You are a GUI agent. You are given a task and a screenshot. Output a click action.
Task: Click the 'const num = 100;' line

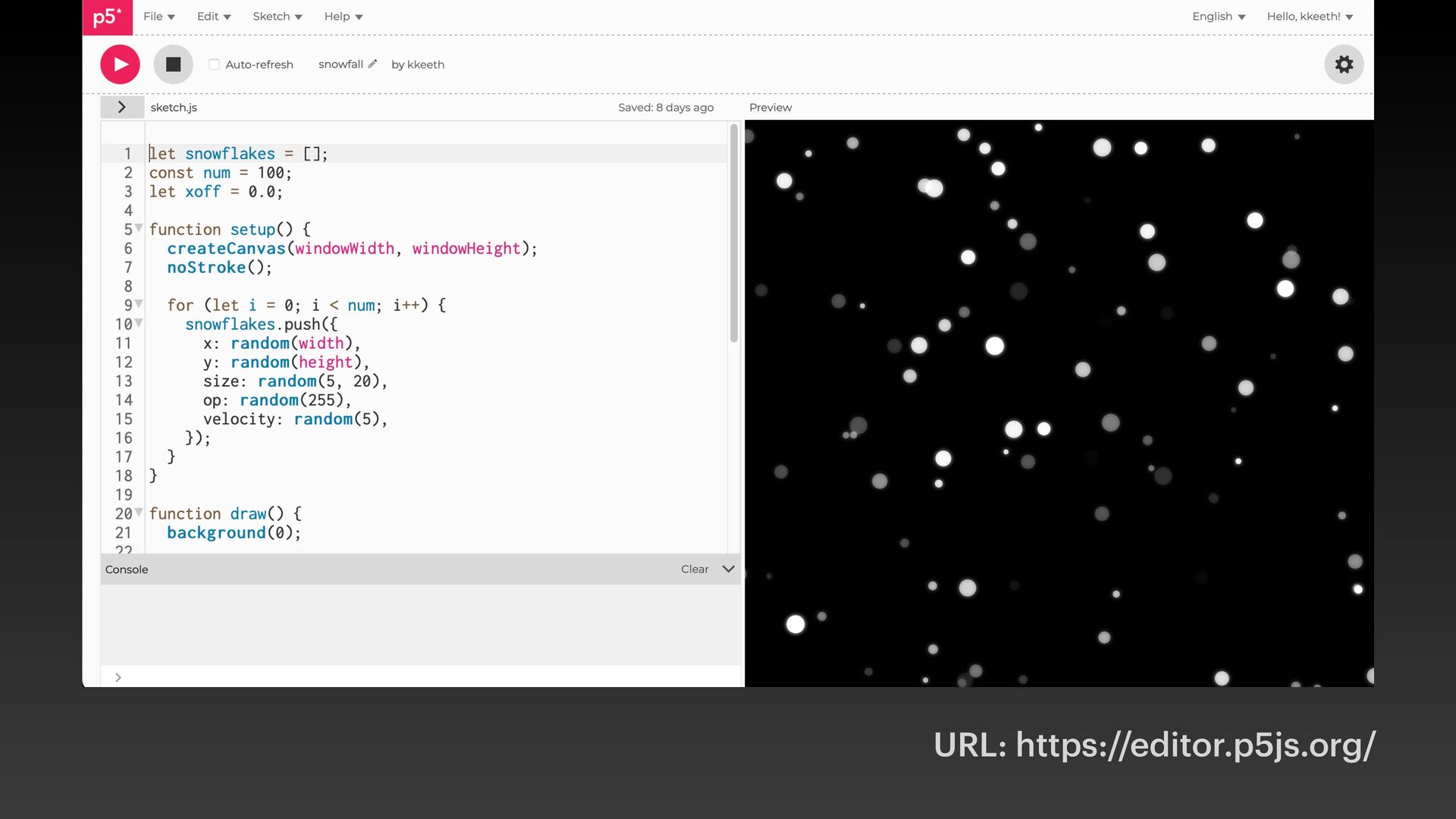click(220, 173)
